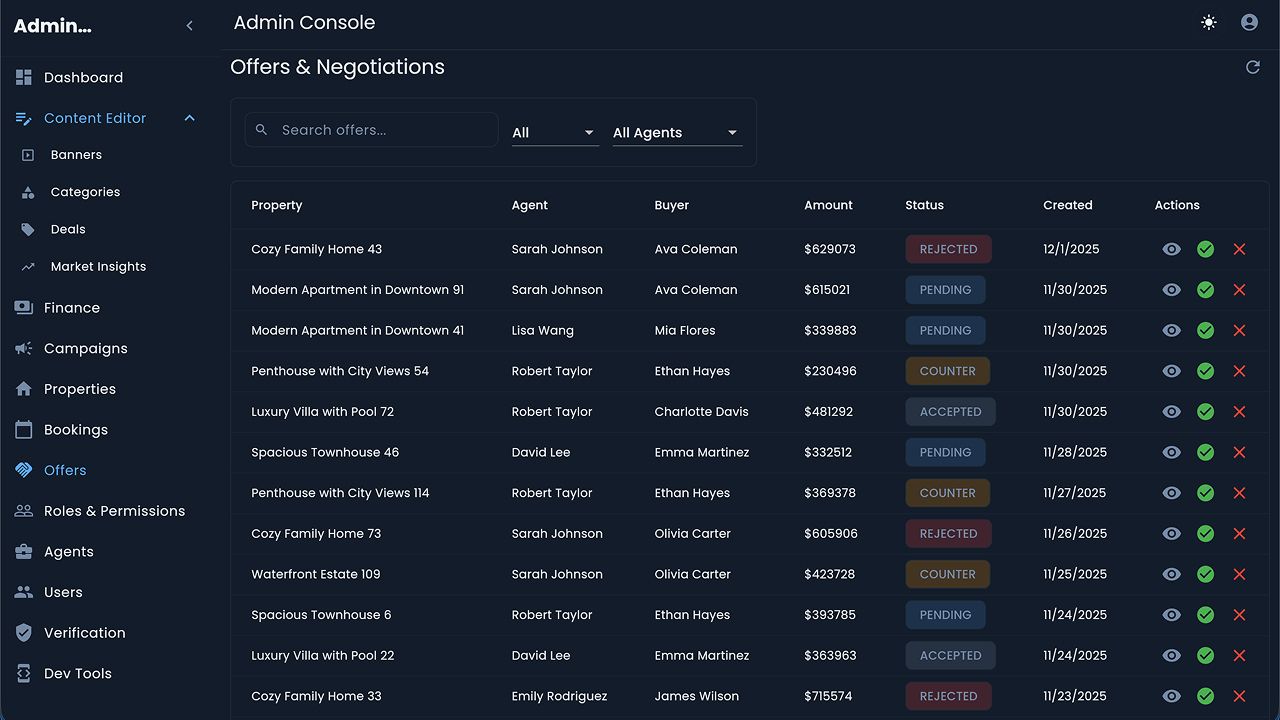The height and width of the screenshot is (720, 1280).
Task: Open the Market Insights menu item
Action: [98, 267]
